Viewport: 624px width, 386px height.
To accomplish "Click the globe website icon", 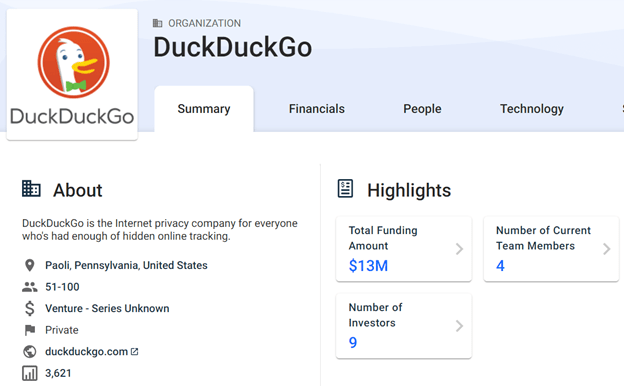I will click(29, 351).
